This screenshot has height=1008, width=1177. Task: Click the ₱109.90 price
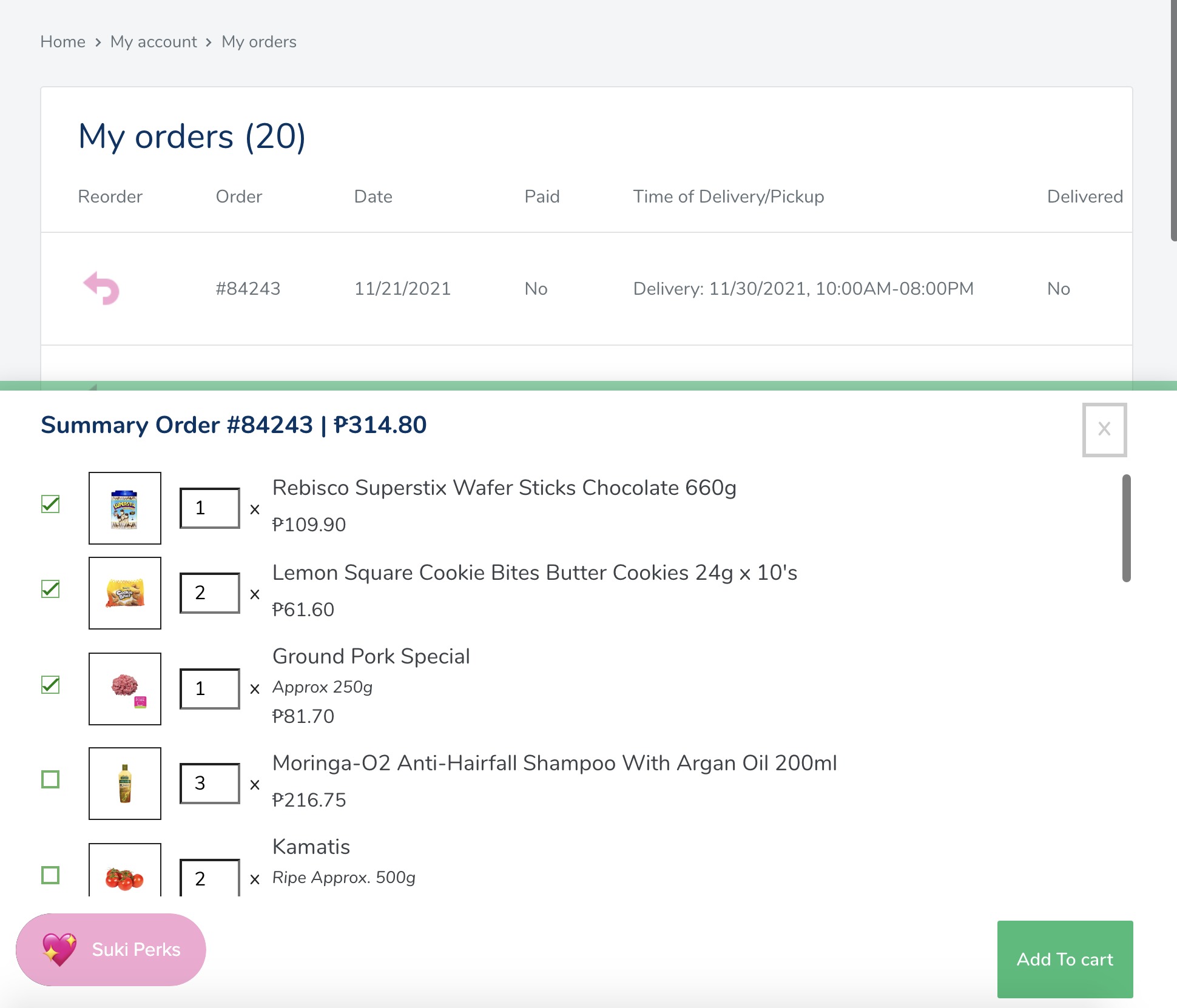[309, 525]
